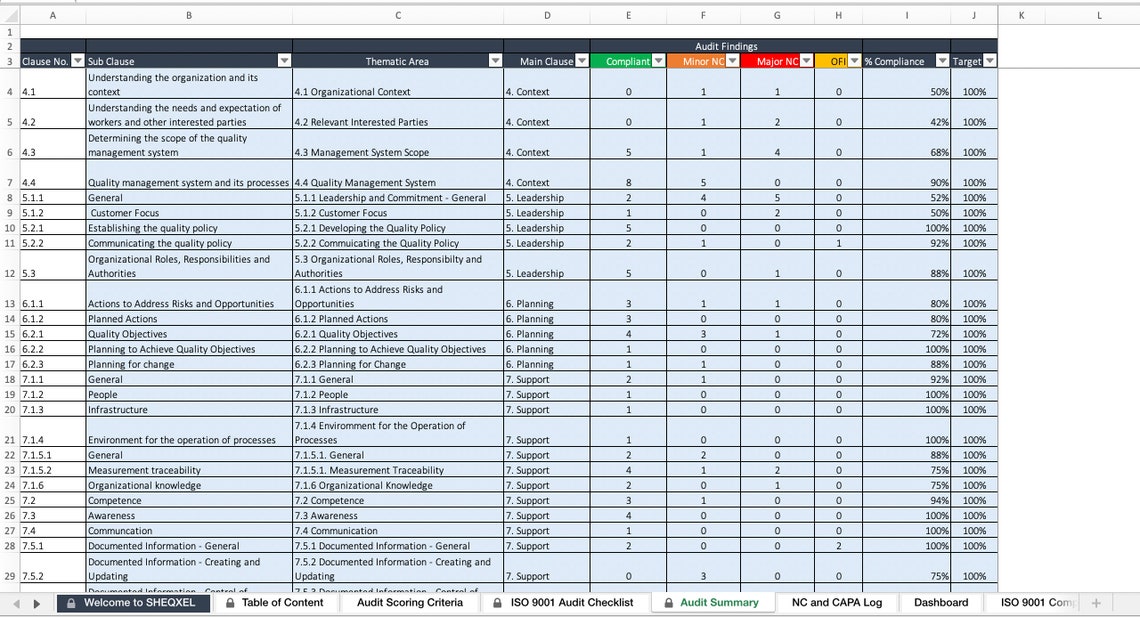Open the filter icon on the Target column

tap(988, 60)
